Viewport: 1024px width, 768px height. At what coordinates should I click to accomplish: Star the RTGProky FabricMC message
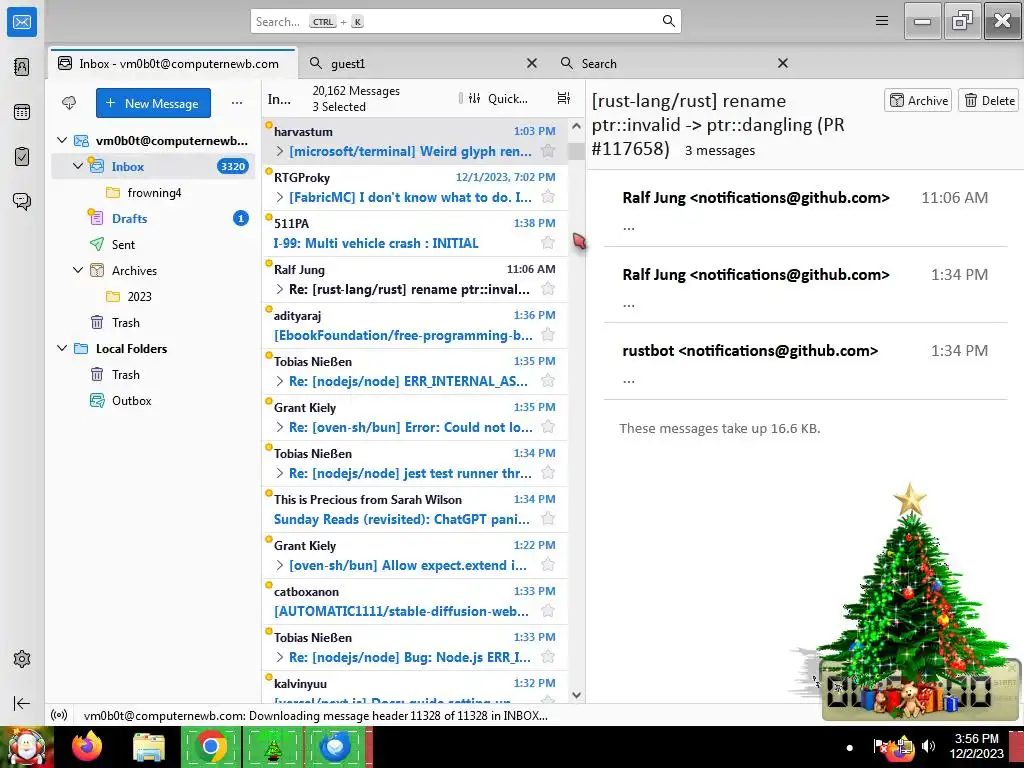pyautogui.click(x=548, y=197)
